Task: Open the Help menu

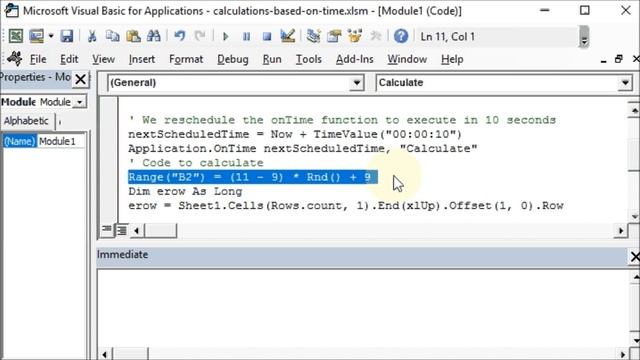Action: 452,59
